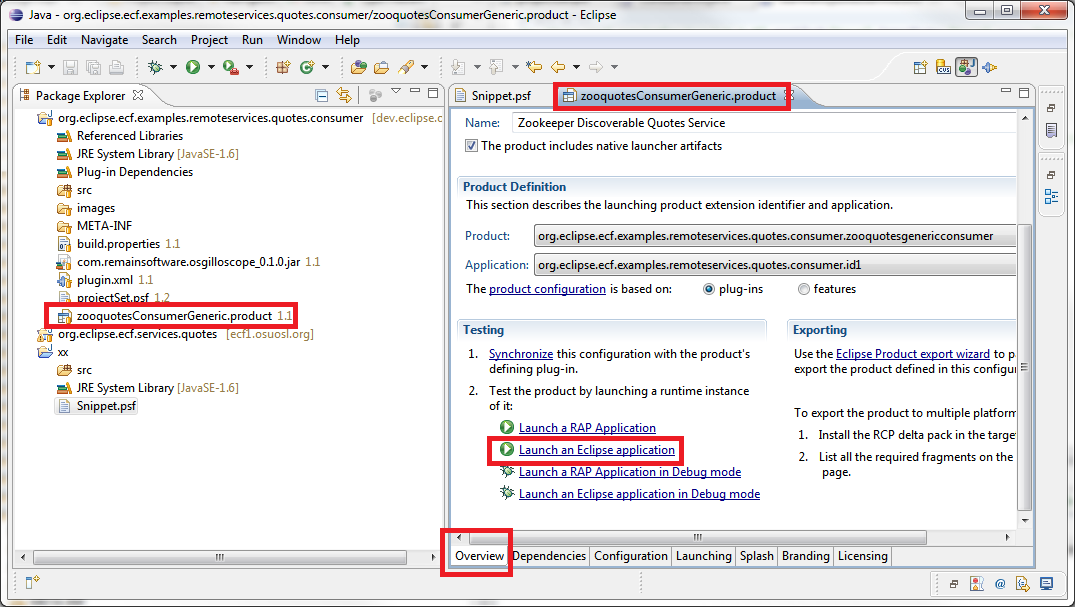This screenshot has width=1075, height=607.
Task: Select the plug-ins radio button
Action: 709,289
